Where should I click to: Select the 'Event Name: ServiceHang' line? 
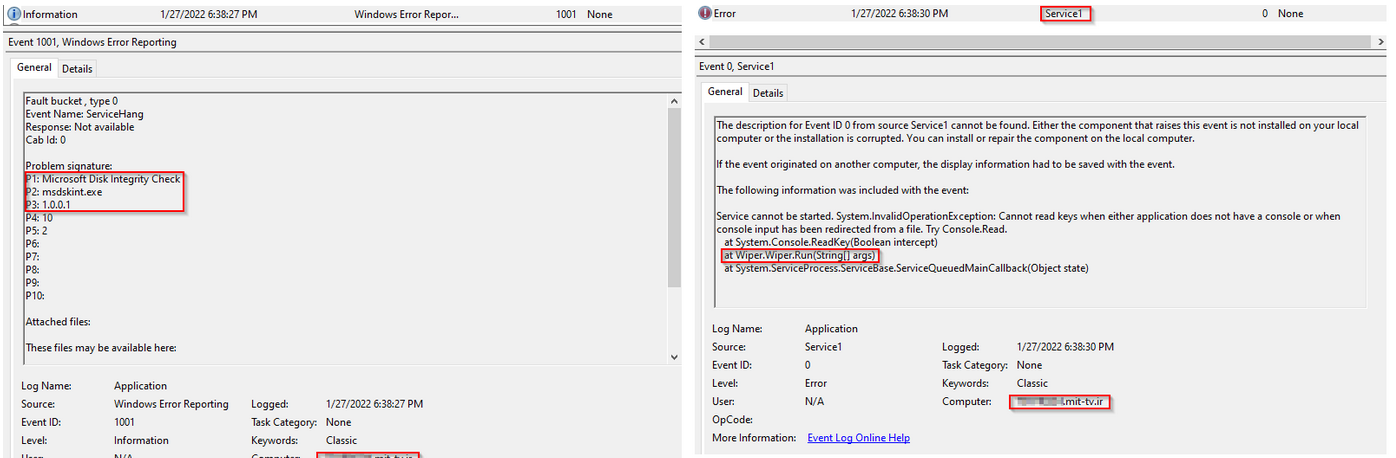pos(84,114)
